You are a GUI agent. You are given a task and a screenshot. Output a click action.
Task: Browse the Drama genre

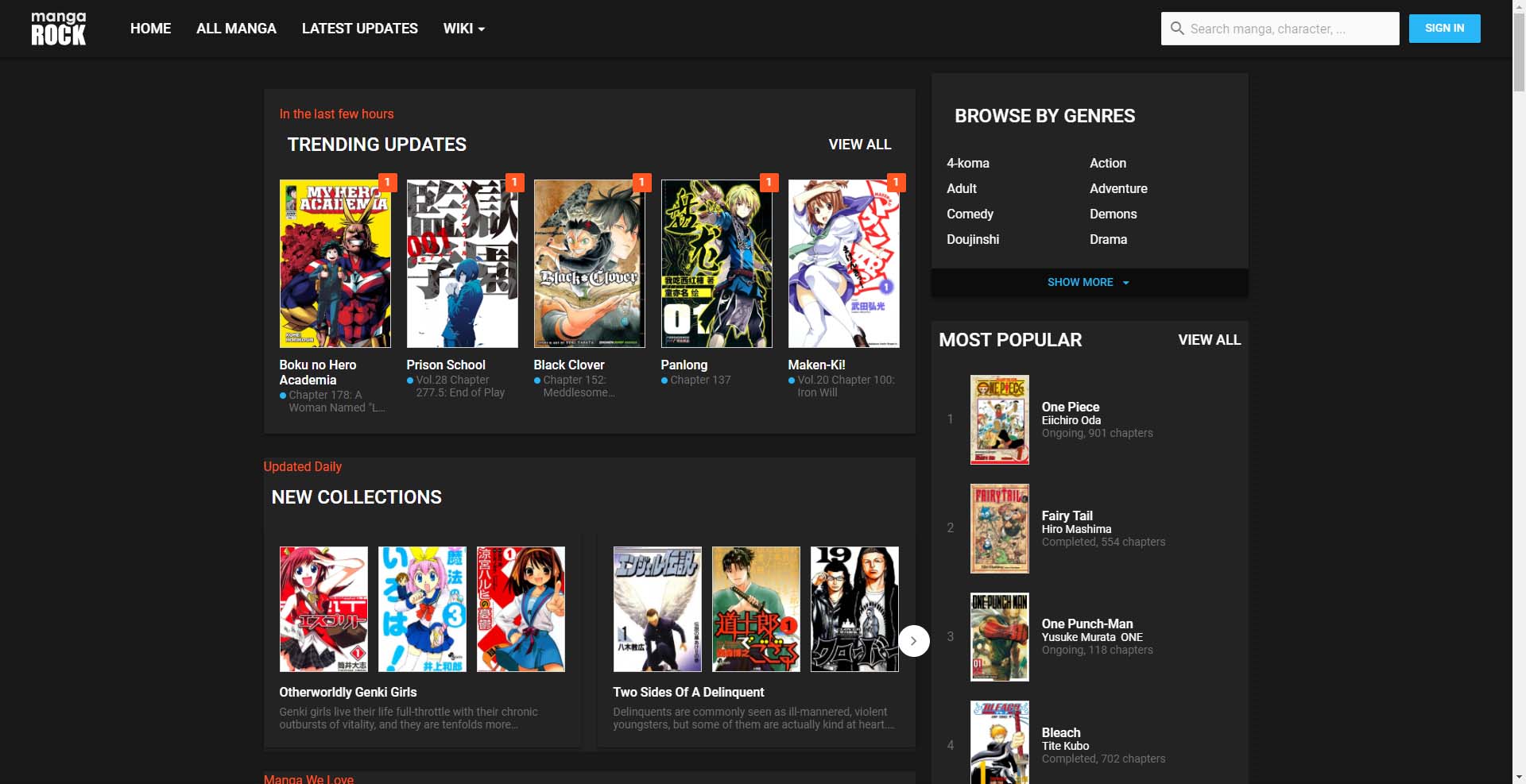(1108, 239)
